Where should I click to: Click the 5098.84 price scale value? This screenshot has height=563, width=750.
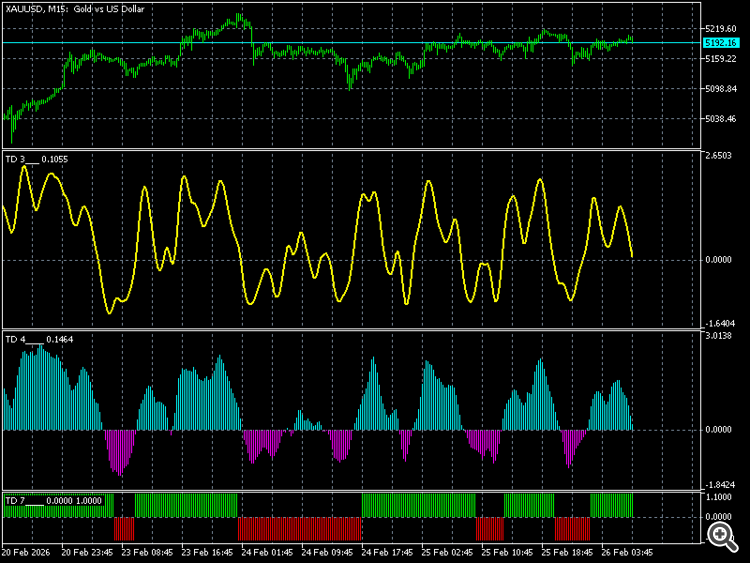(x=721, y=89)
